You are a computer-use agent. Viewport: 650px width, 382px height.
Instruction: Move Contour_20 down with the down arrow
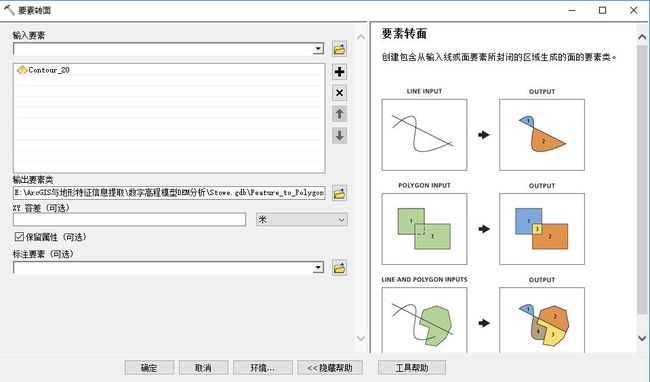340,135
